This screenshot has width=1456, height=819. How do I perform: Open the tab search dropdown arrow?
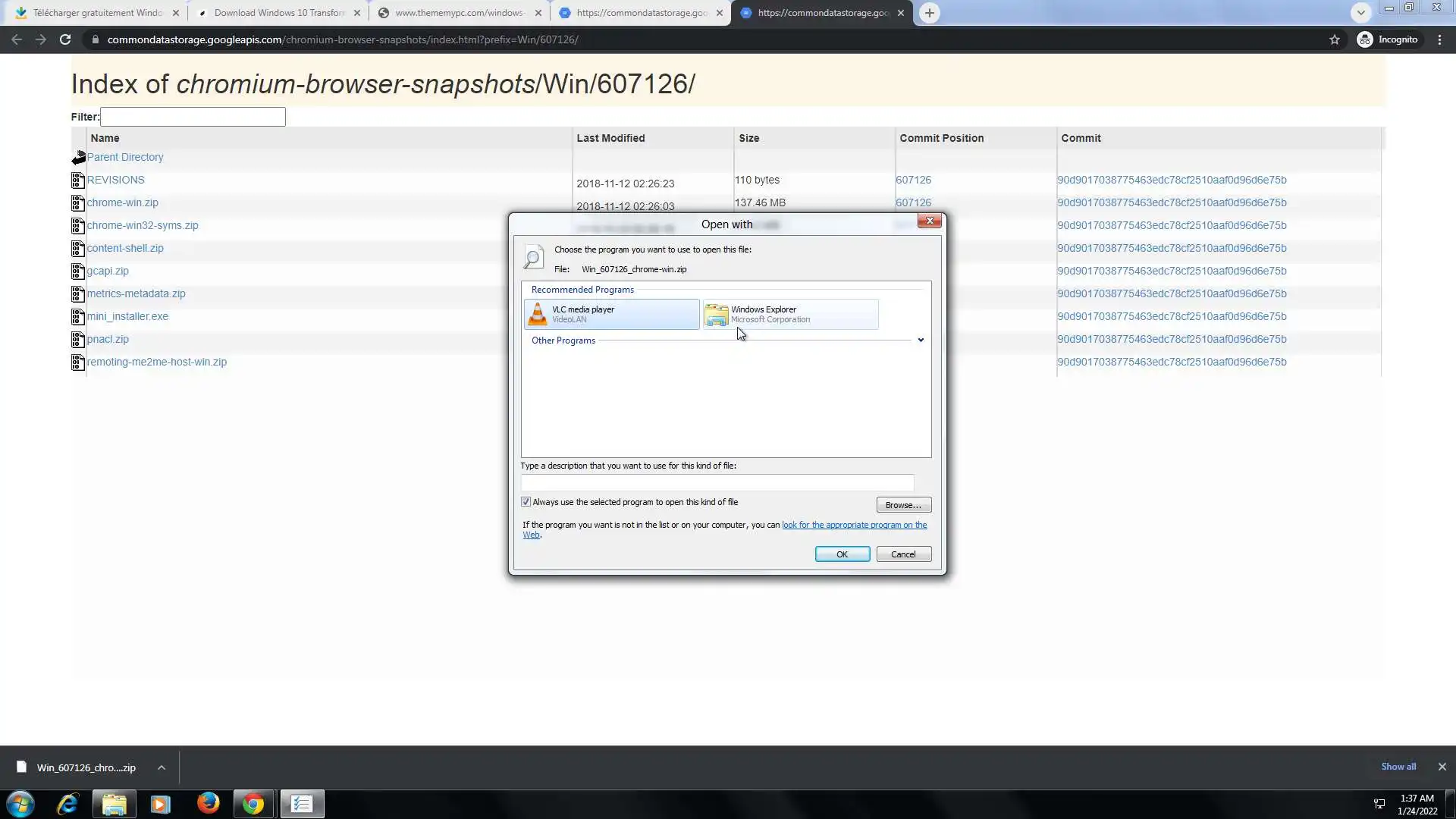(x=1360, y=13)
